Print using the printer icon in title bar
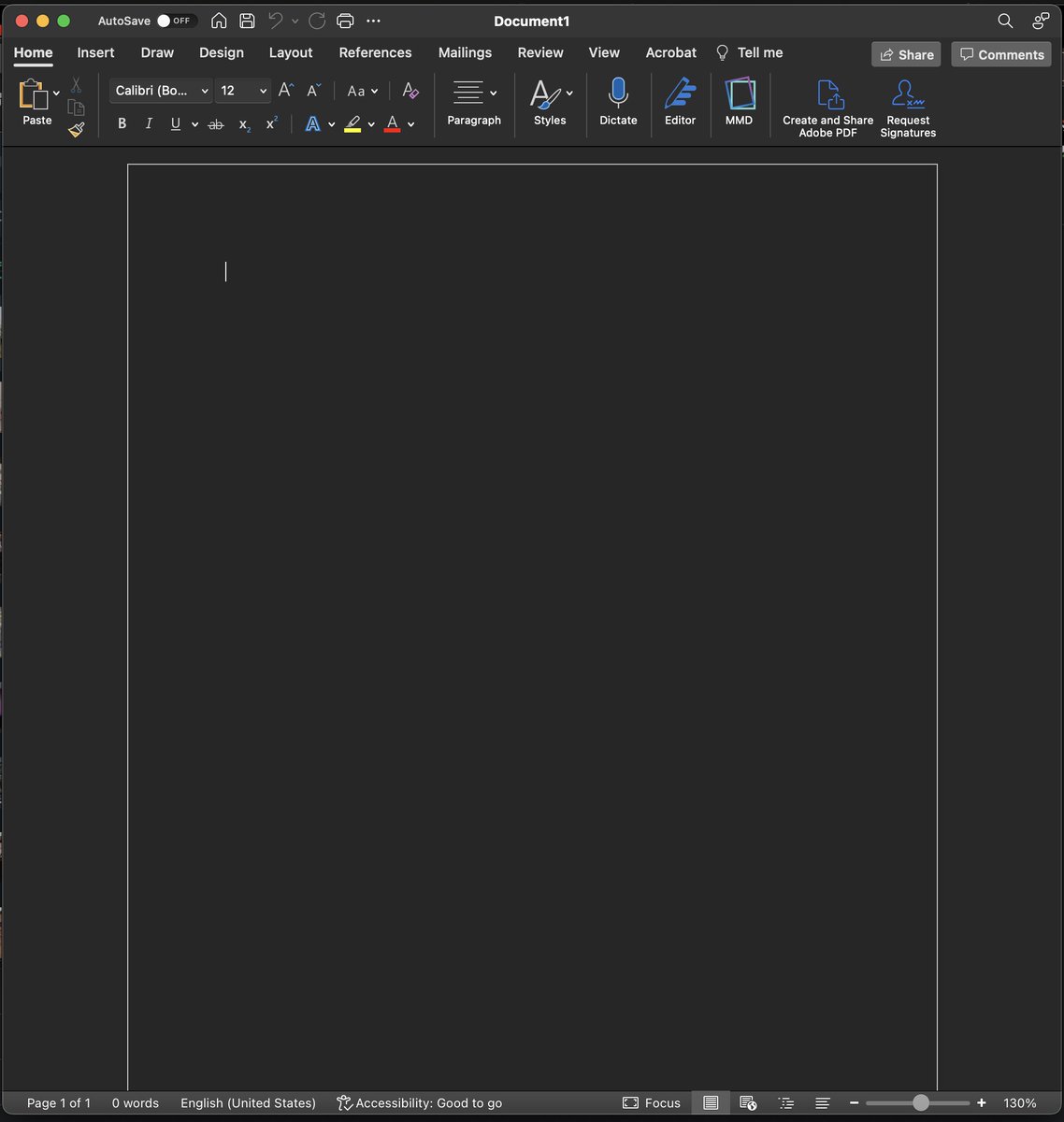 345,21
